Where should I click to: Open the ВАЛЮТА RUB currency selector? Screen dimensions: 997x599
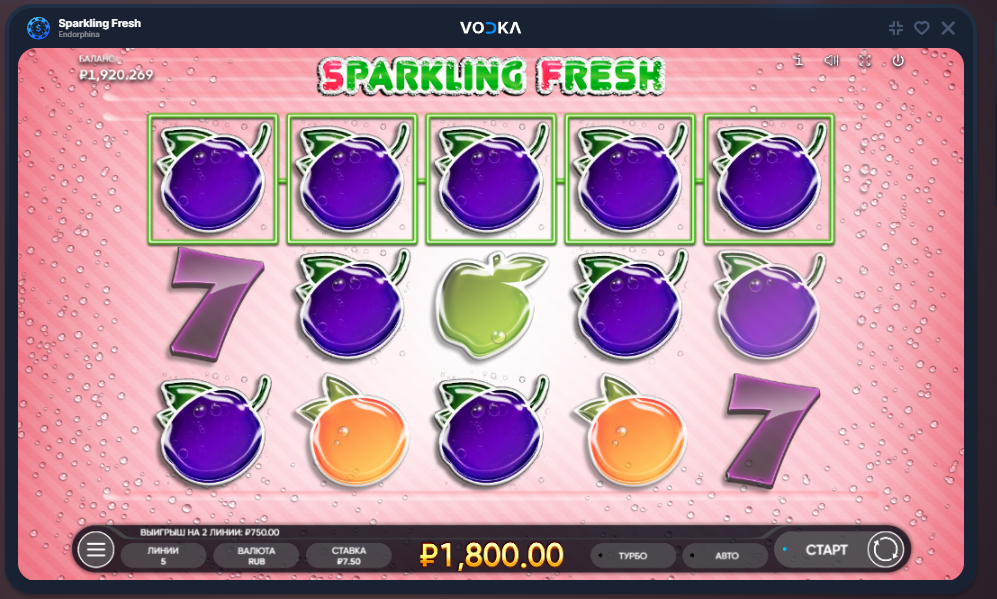pos(256,556)
